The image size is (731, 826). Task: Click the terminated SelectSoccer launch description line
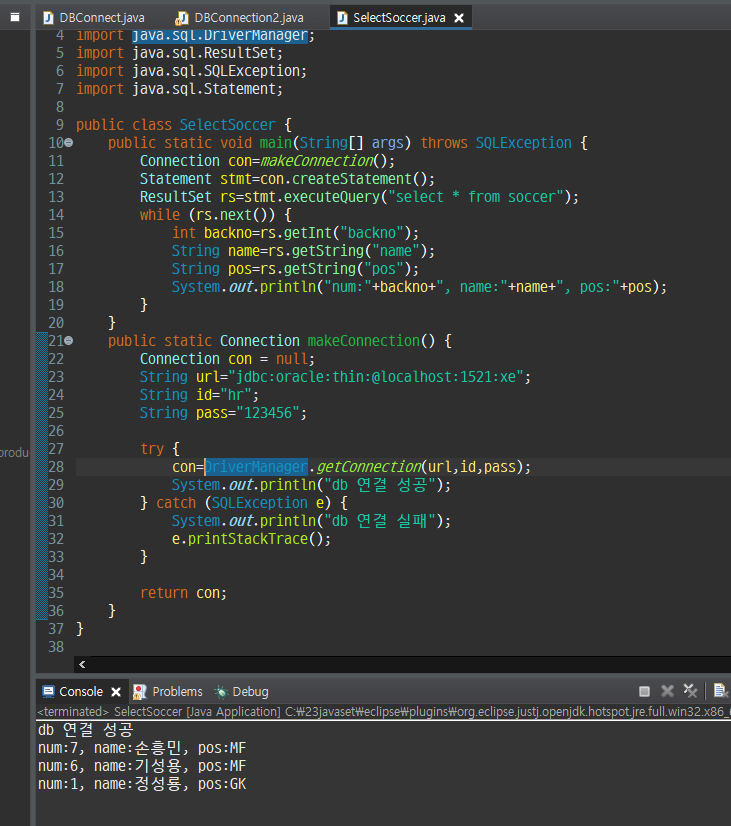click(383, 712)
